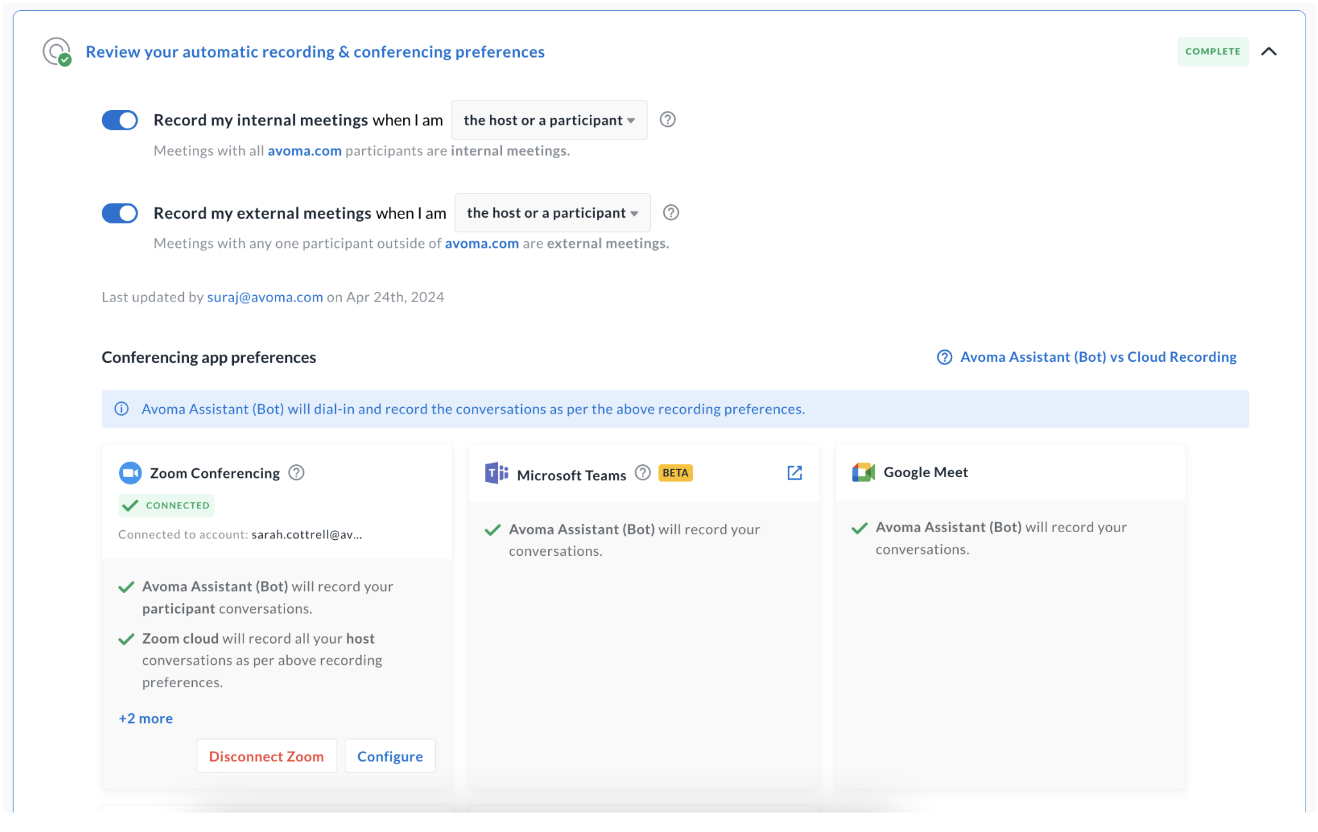Click the BETA badge on Microsoft Teams
The image size is (1318, 832).
click(676, 473)
